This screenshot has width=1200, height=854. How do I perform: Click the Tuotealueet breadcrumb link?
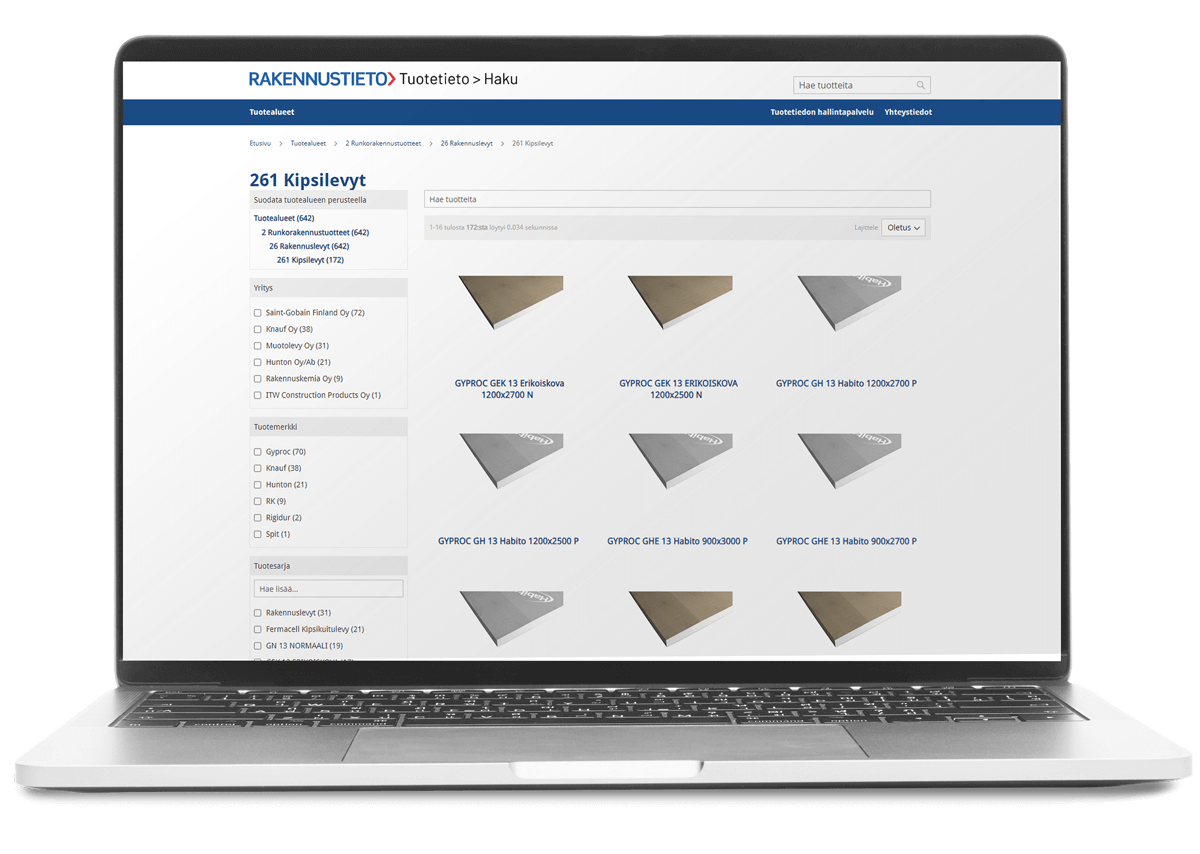308,143
